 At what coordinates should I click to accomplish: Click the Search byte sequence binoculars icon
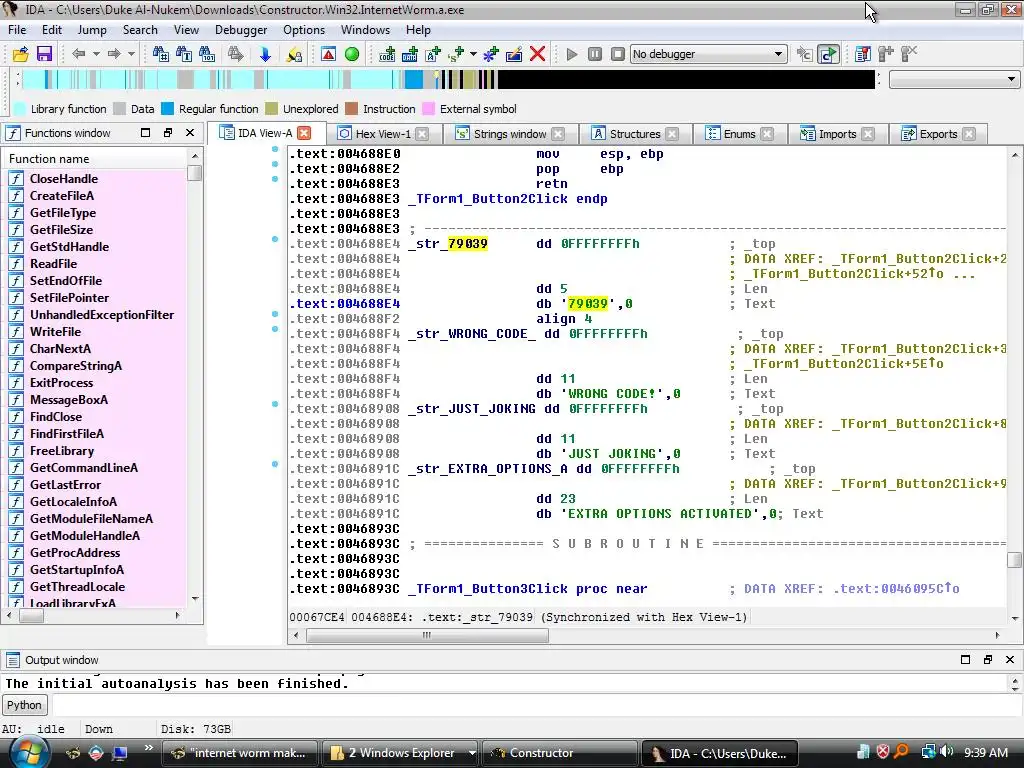click(x=207, y=54)
